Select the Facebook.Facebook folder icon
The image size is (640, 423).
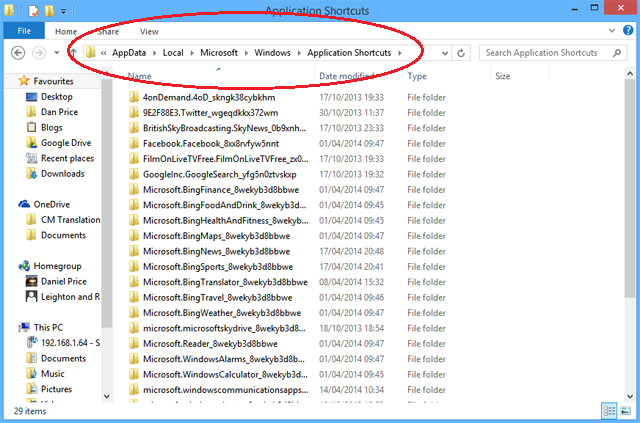(x=133, y=143)
